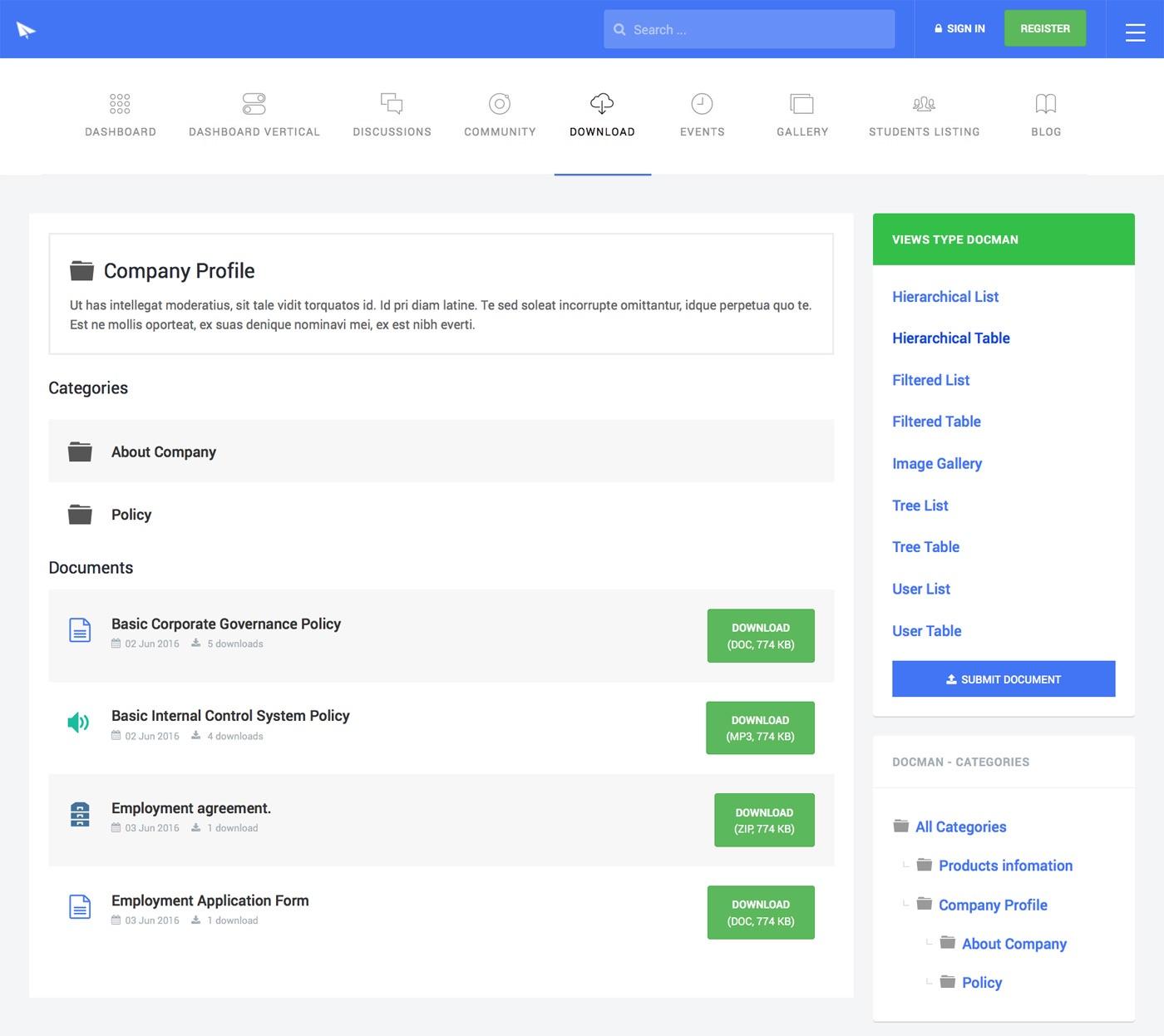The image size is (1164, 1036).
Task: Download Basic Corporate Governance Policy DOC
Action: [x=761, y=636]
